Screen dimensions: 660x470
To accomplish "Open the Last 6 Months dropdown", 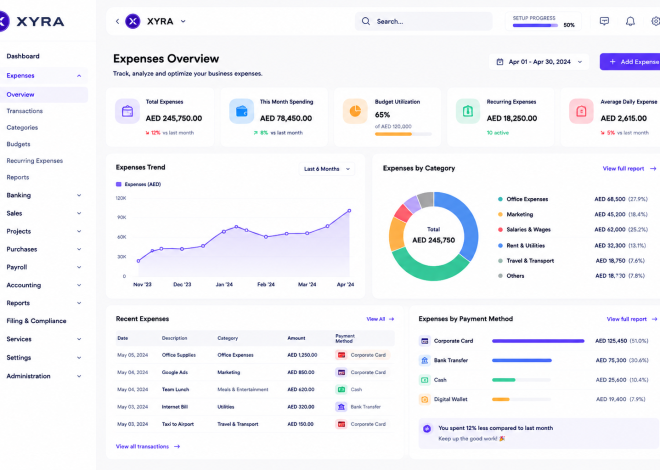I will pyautogui.click(x=327, y=169).
